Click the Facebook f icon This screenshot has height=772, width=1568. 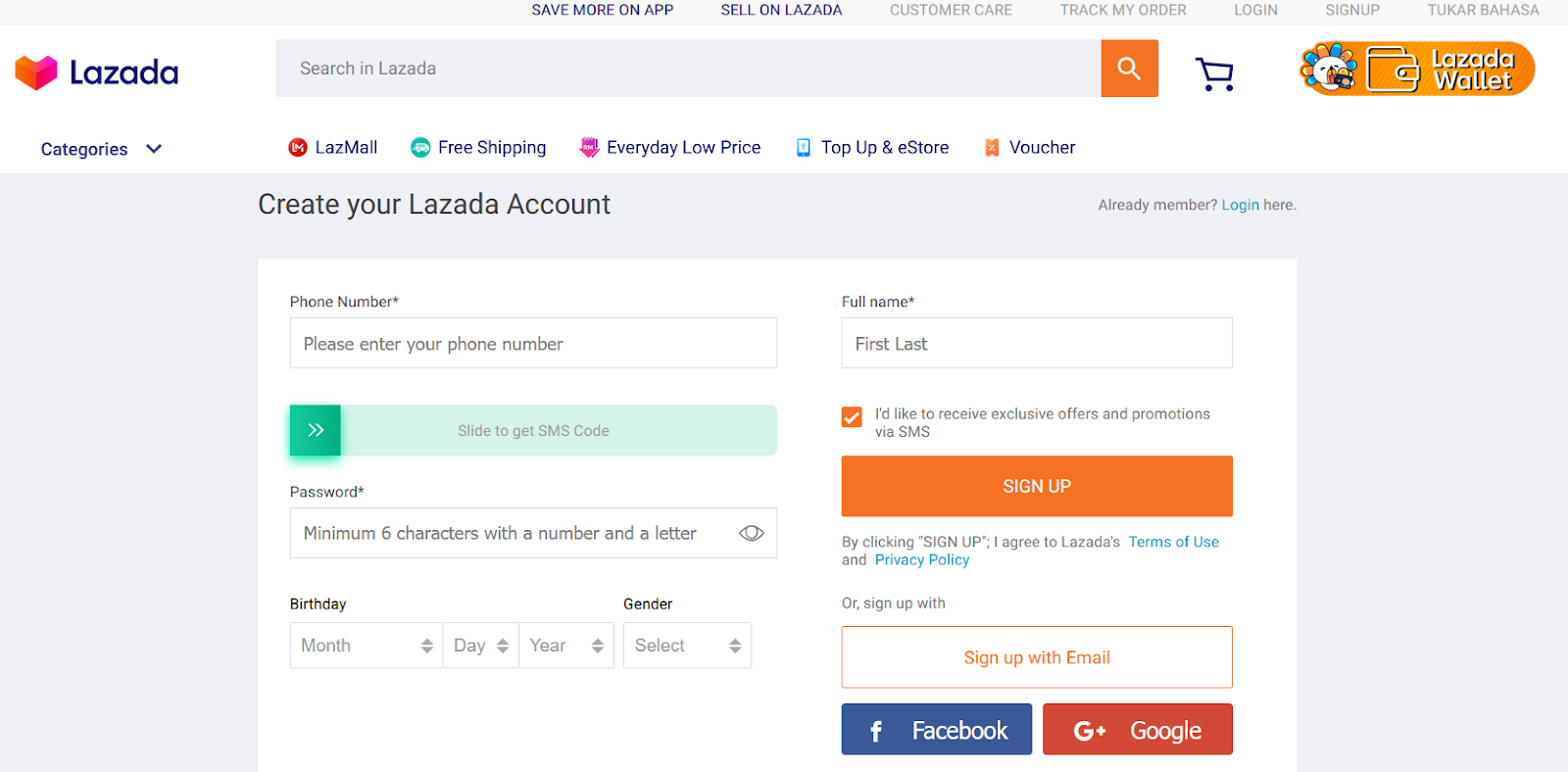876,731
